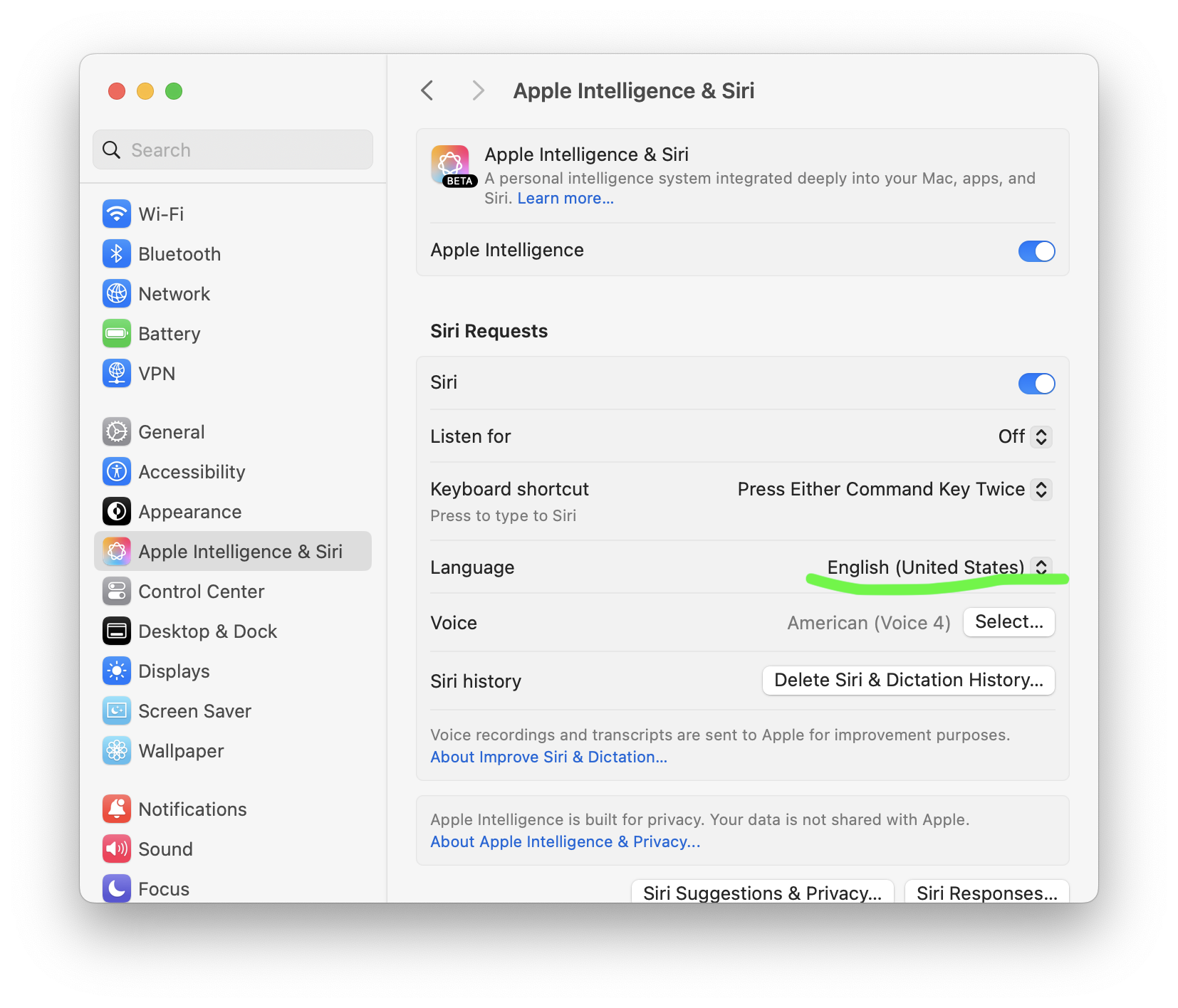Select Focus in the sidebar

pyautogui.click(x=233, y=887)
